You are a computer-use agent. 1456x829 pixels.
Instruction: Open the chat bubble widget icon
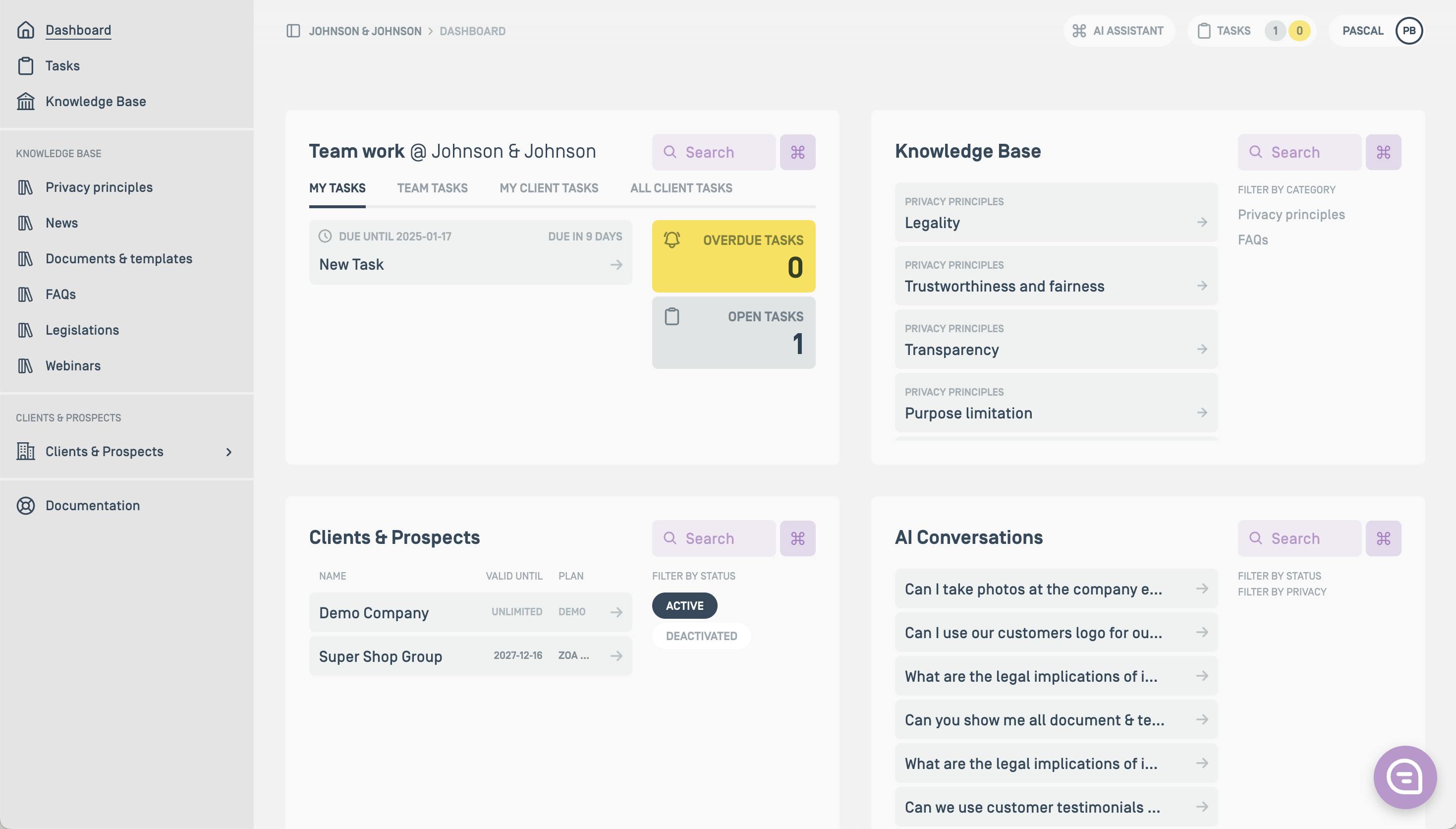click(x=1404, y=776)
